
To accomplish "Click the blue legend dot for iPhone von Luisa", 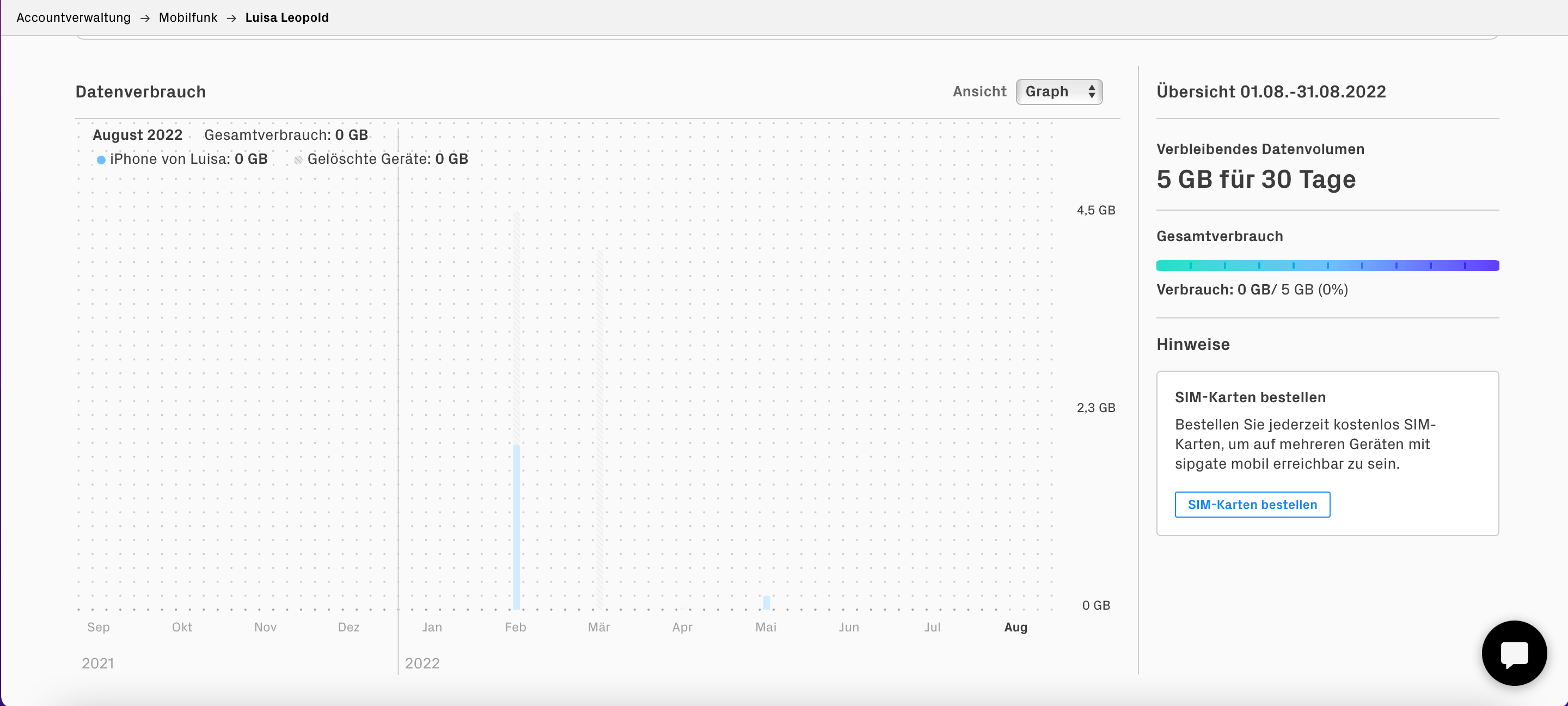I will click(101, 159).
